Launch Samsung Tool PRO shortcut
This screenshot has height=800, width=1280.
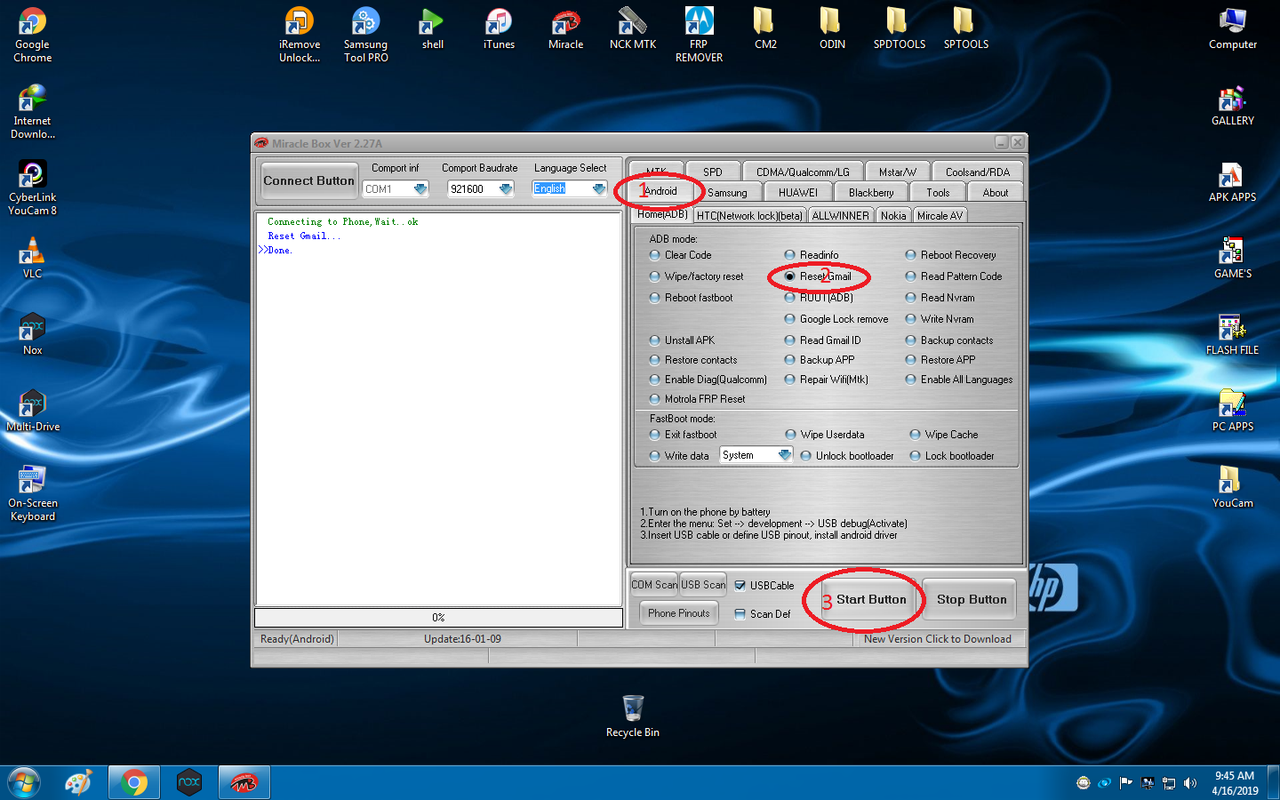click(366, 35)
